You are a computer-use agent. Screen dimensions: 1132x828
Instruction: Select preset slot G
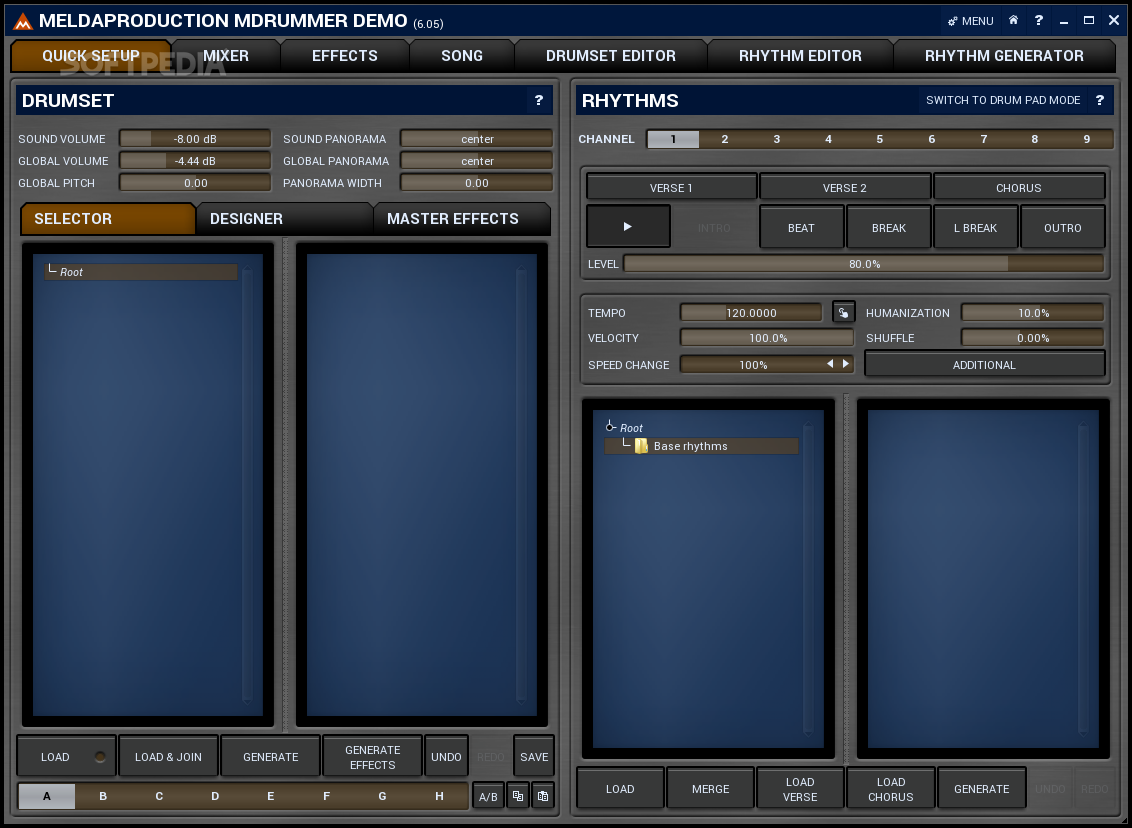(x=382, y=796)
